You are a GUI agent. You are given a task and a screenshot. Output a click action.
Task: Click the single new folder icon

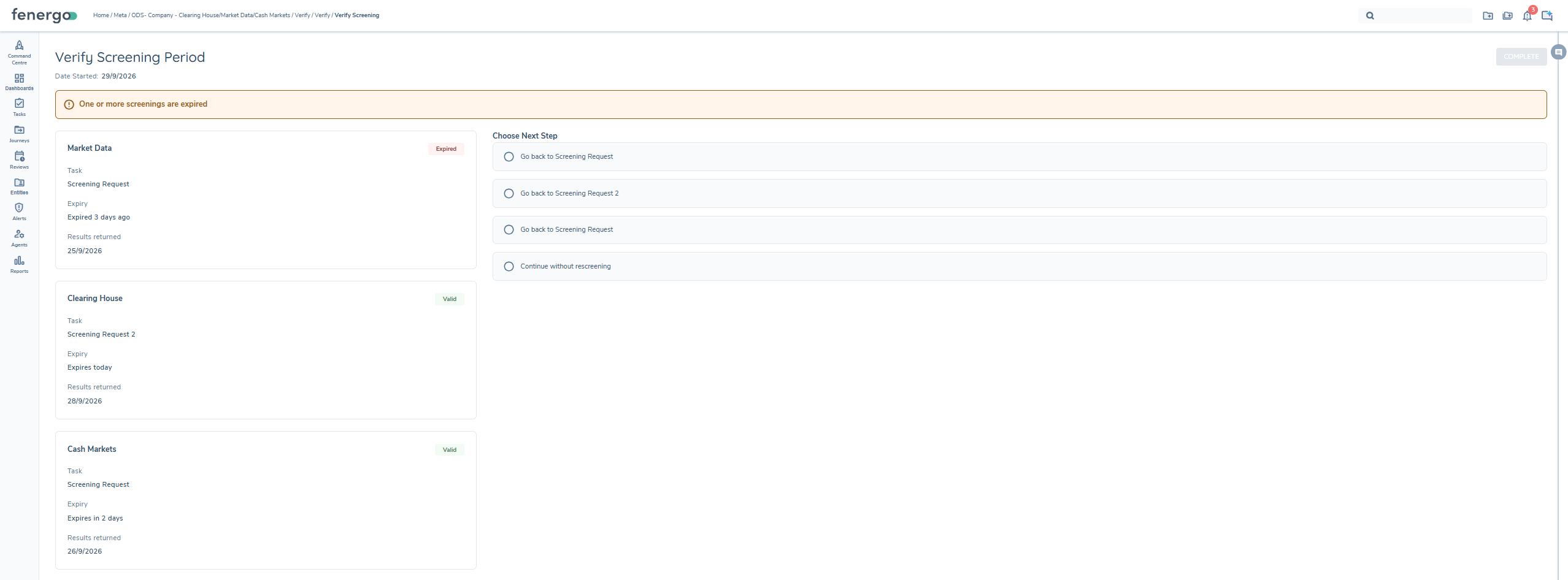click(x=1488, y=16)
